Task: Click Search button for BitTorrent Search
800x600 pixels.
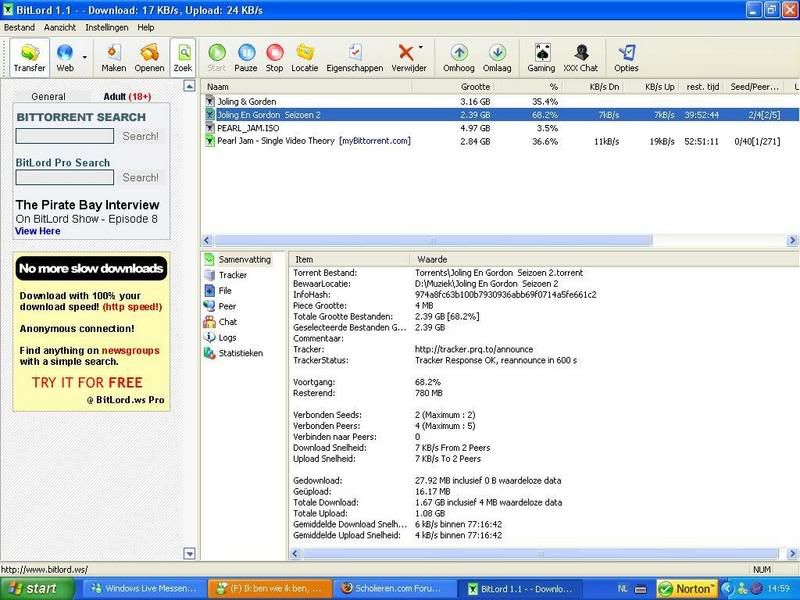Action: click(x=140, y=136)
